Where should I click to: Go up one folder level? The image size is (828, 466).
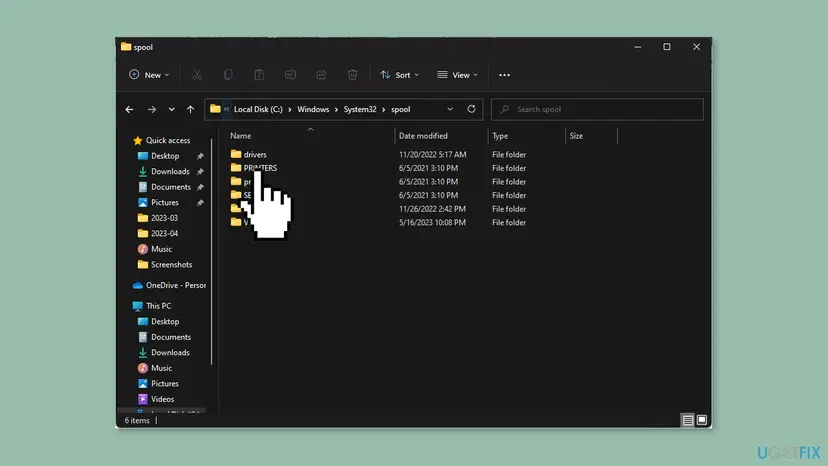(x=190, y=109)
